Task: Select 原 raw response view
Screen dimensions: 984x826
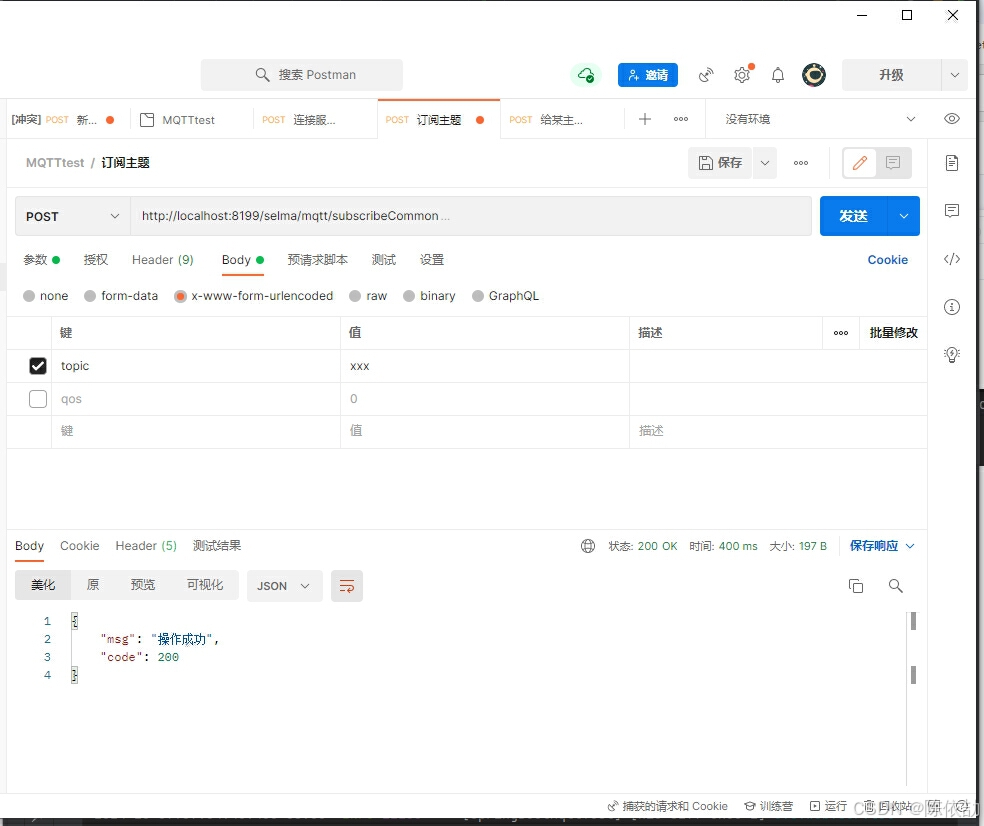Action: pyautogui.click(x=93, y=585)
